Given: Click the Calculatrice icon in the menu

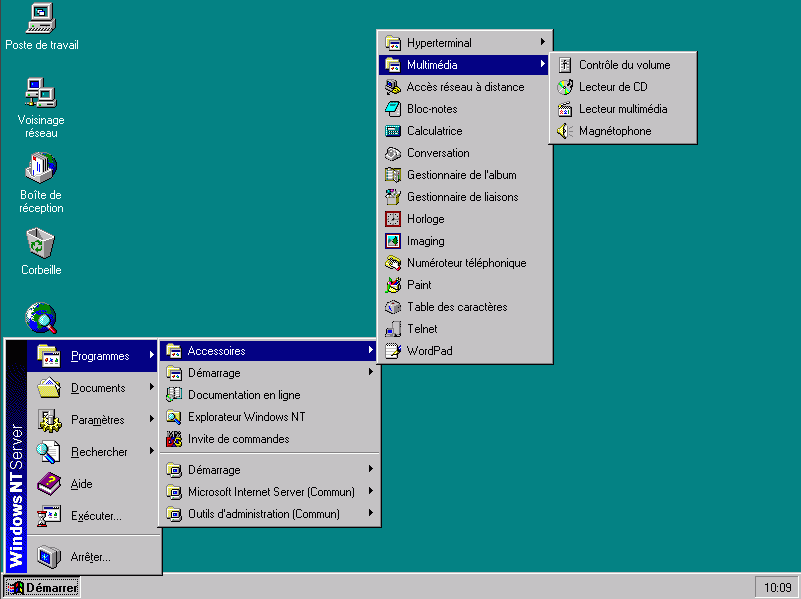Looking at the screenshot, I should pyautogui.click(x=393, y=131).
